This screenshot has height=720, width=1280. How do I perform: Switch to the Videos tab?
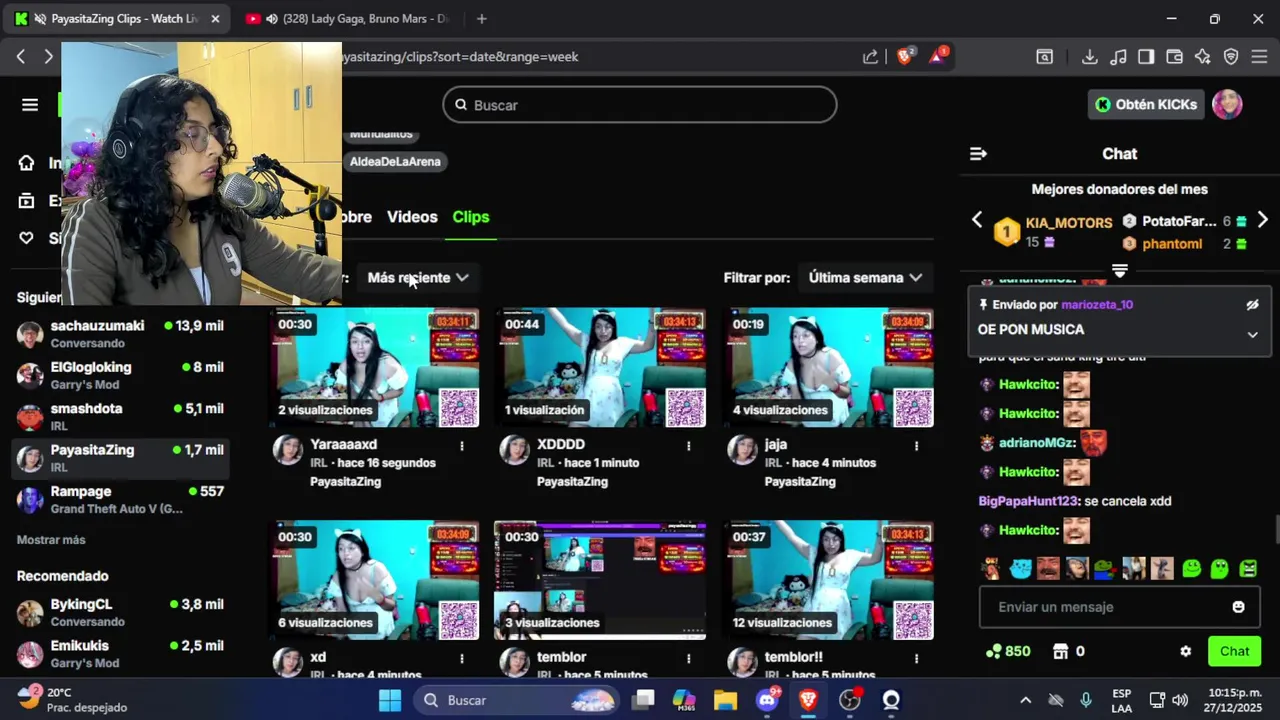pos(412,217)
